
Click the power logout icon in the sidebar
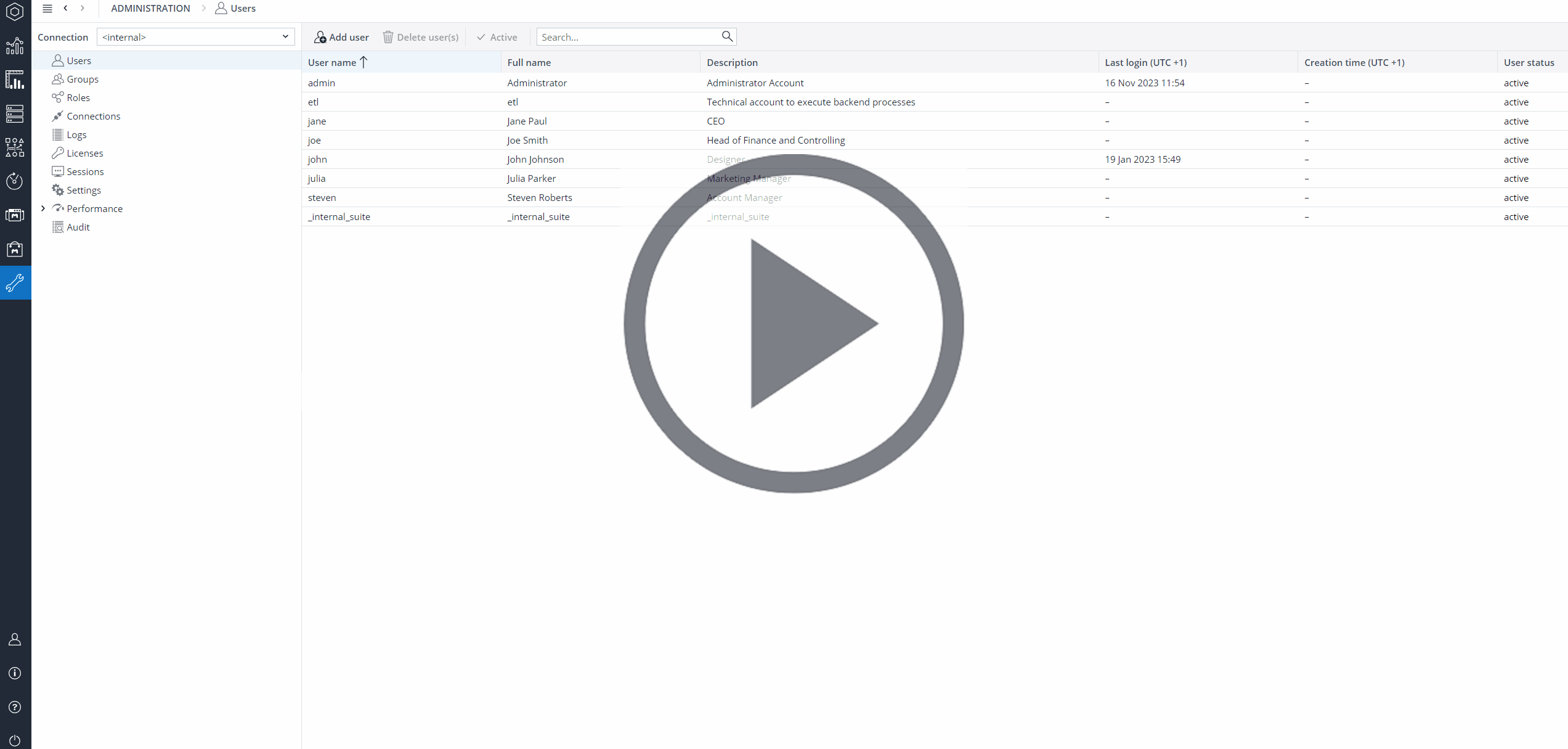[x=15, y=740]
